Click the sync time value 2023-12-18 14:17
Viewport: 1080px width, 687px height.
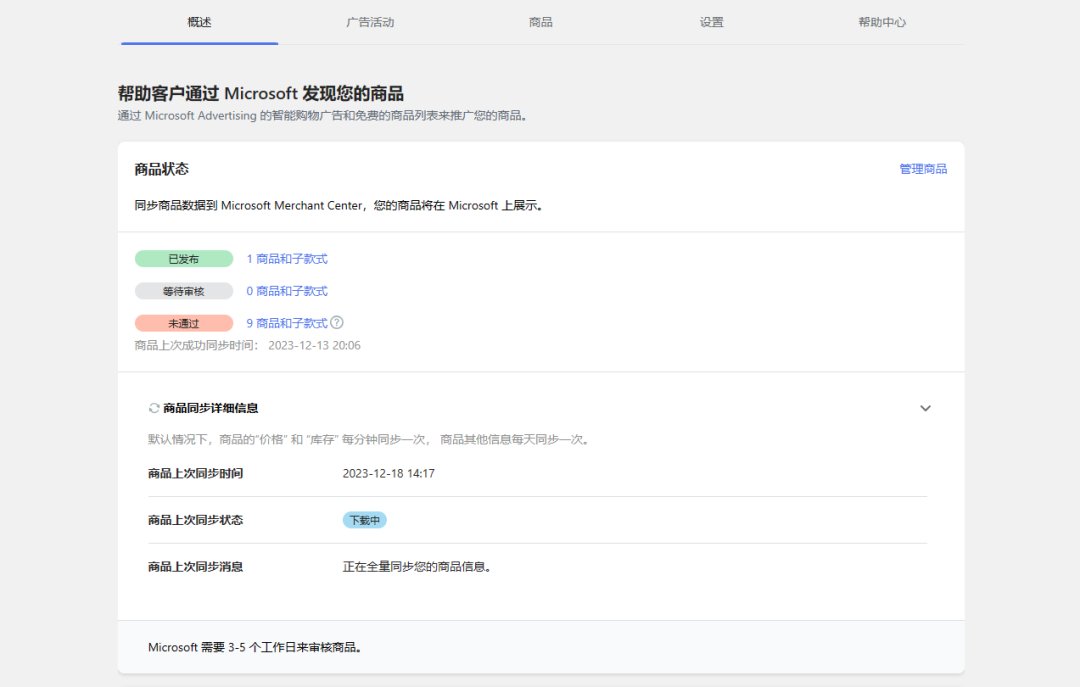(388, 473)
